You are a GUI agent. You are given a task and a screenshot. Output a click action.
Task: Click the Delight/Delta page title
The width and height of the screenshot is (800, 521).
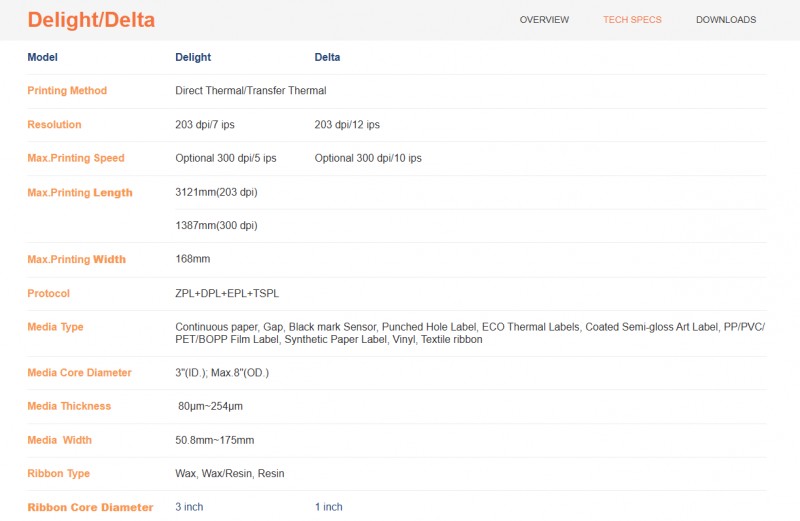click(x=91, y=20)
